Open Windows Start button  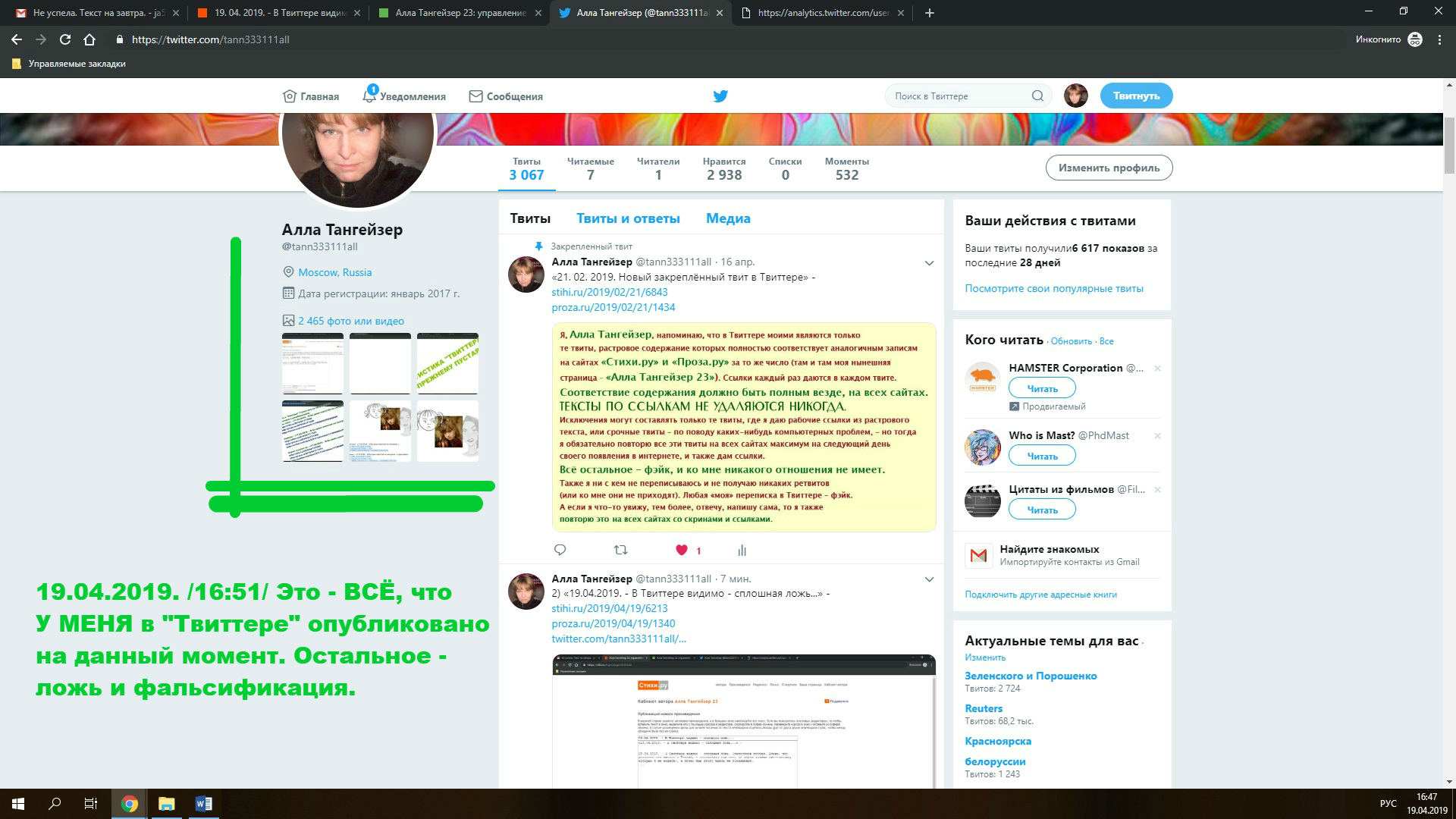[x=18, y=804]
